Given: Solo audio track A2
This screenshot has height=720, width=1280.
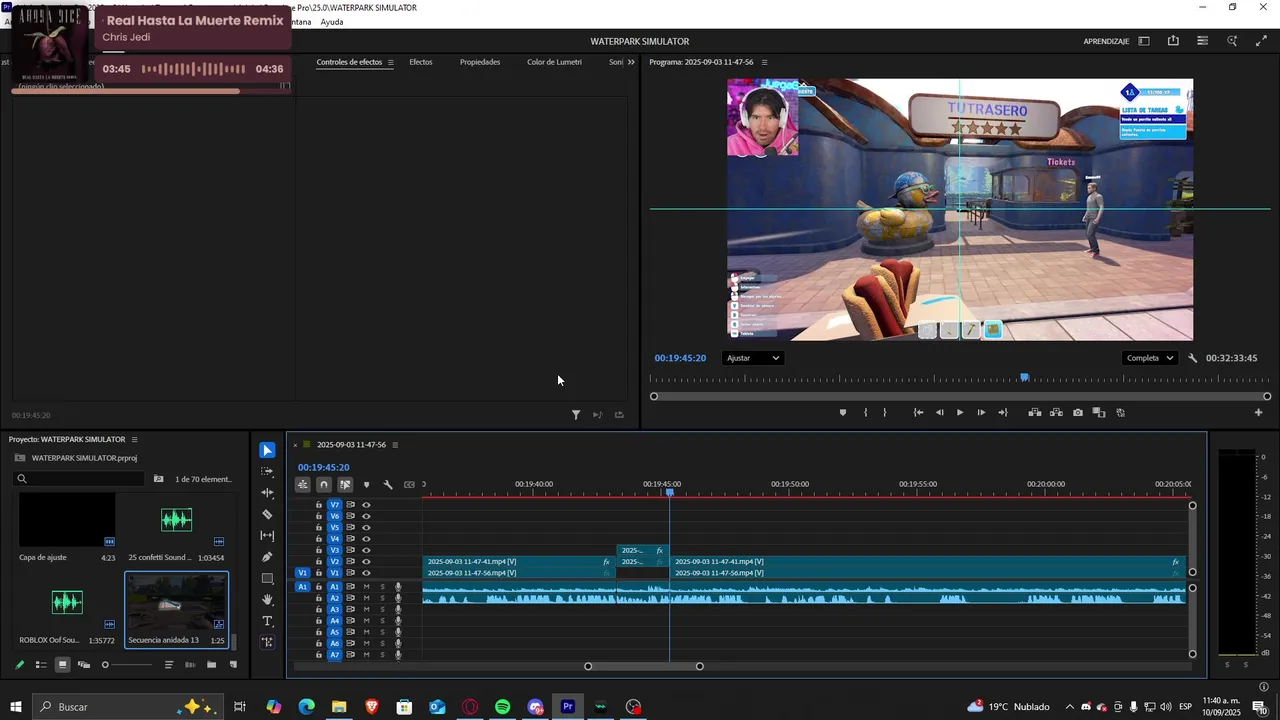Looking at the screenshot, I should point(382,598).
